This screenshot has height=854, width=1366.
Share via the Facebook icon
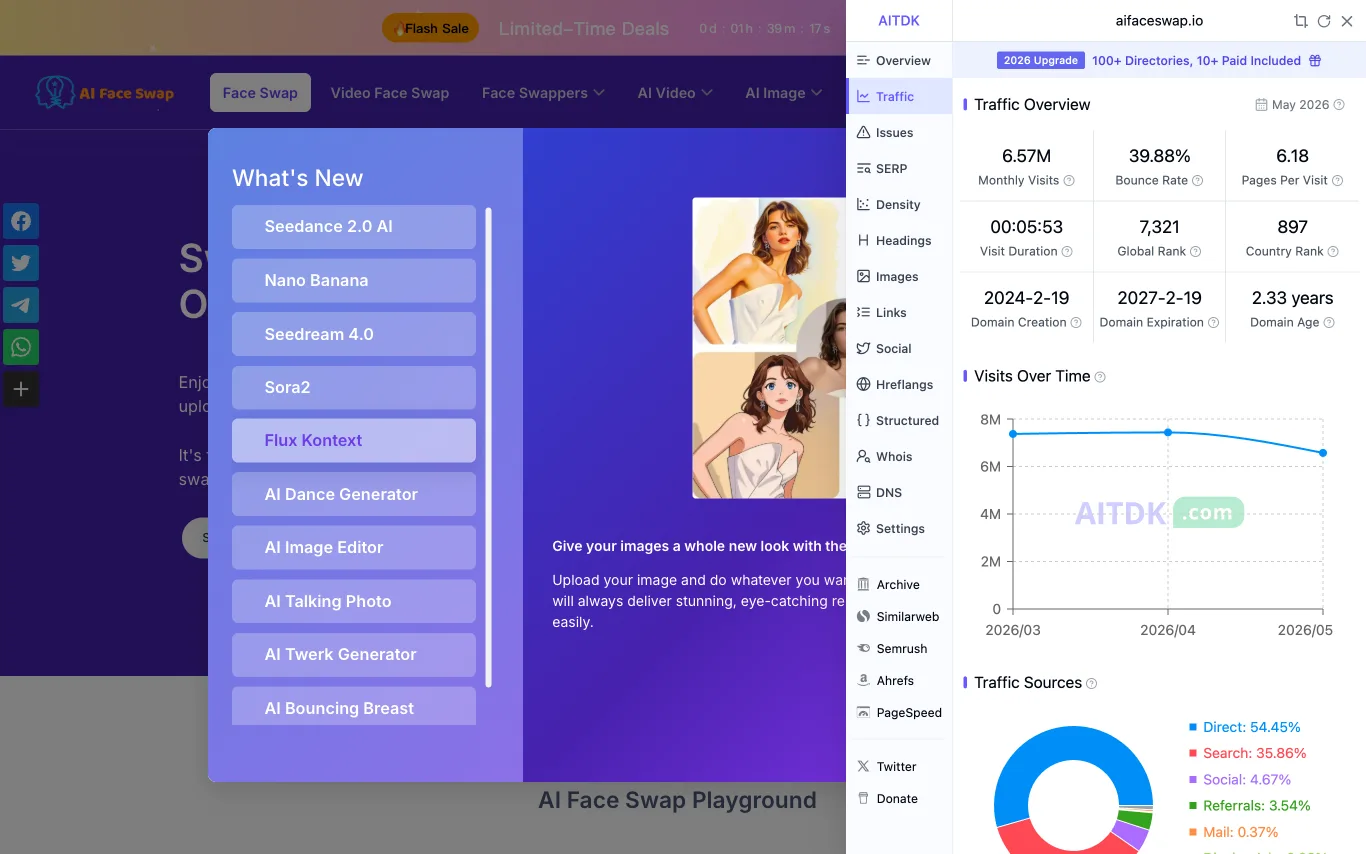click(x=21, y=221)
